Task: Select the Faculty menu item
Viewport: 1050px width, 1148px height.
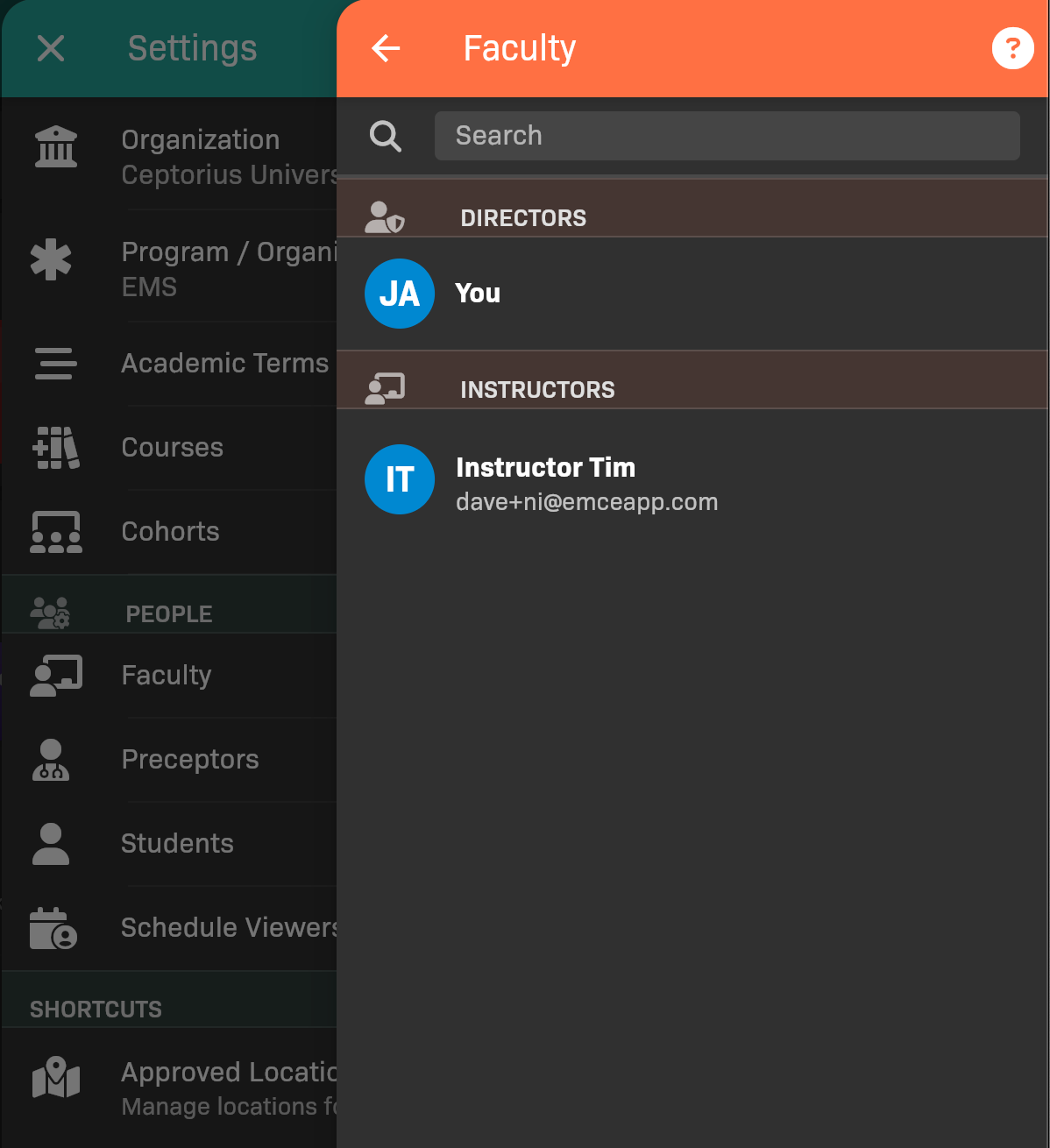Action: tap(167, 675)
